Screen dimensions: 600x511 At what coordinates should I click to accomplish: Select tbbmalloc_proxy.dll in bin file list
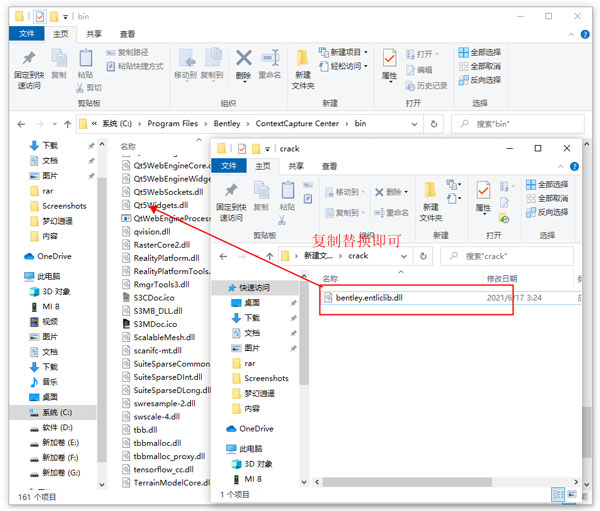163,456
